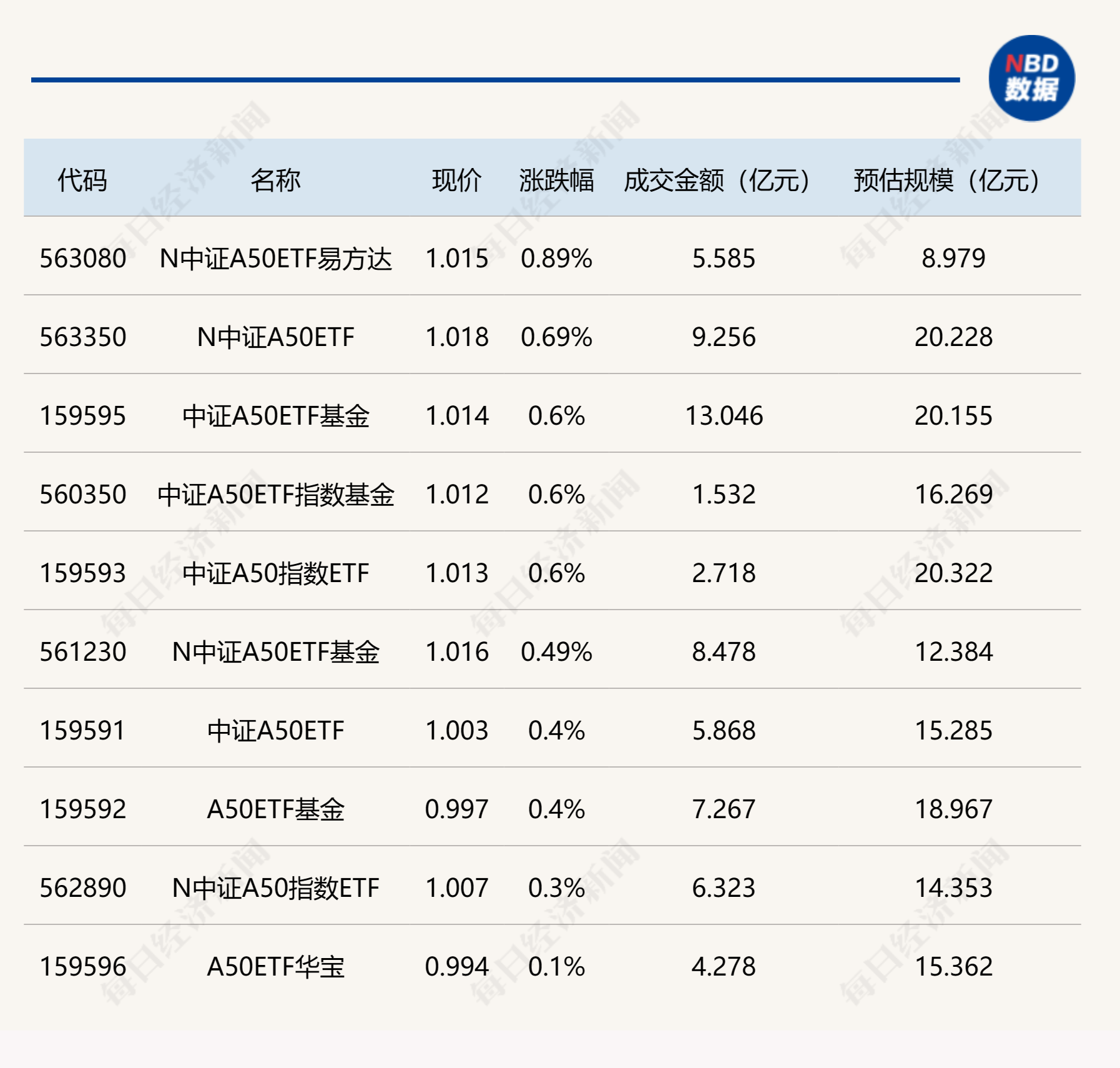This screenshot has width=1120, height=1068.
Task: Click the 现价 column header
Action: tap(456, 180)
